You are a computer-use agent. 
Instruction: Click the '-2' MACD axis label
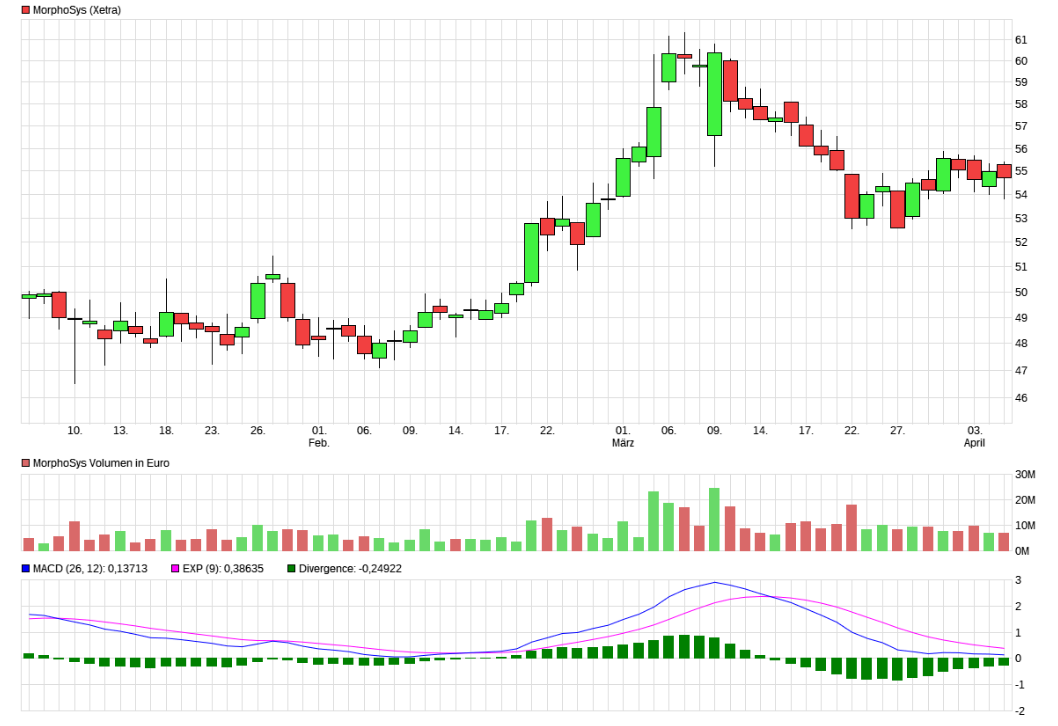(x=1020, y=710)
